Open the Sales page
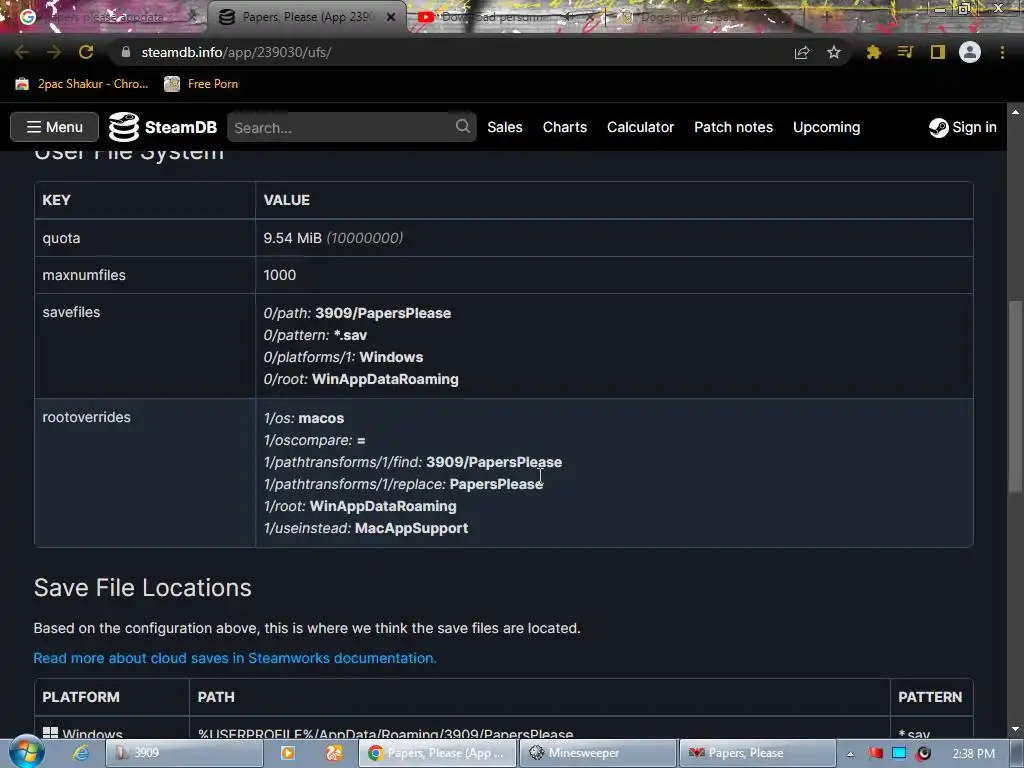Viewport: 1024px width, 768px height. tap(505, 127)
